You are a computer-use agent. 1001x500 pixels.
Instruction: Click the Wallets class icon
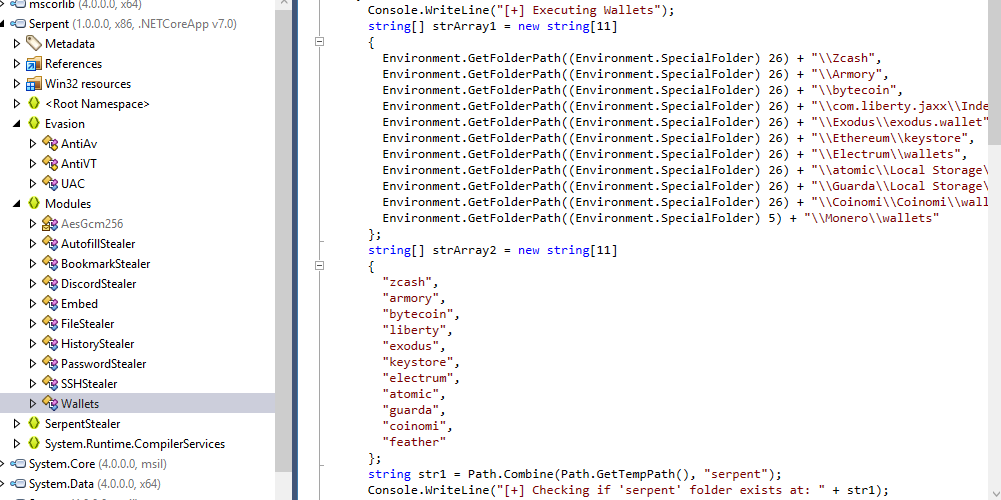[50, 403]
